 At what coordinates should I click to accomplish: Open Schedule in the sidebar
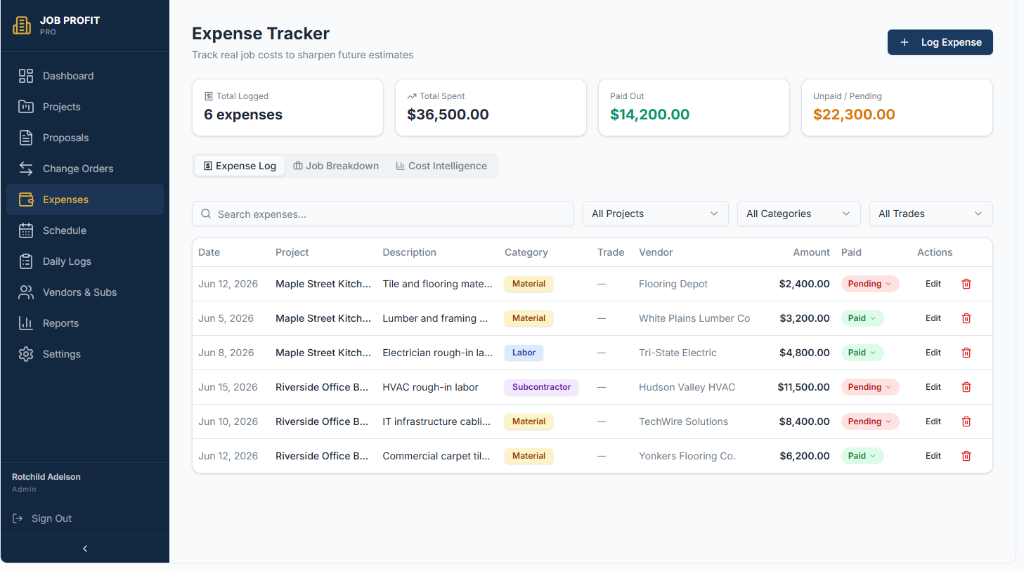(x=85, y=231)
